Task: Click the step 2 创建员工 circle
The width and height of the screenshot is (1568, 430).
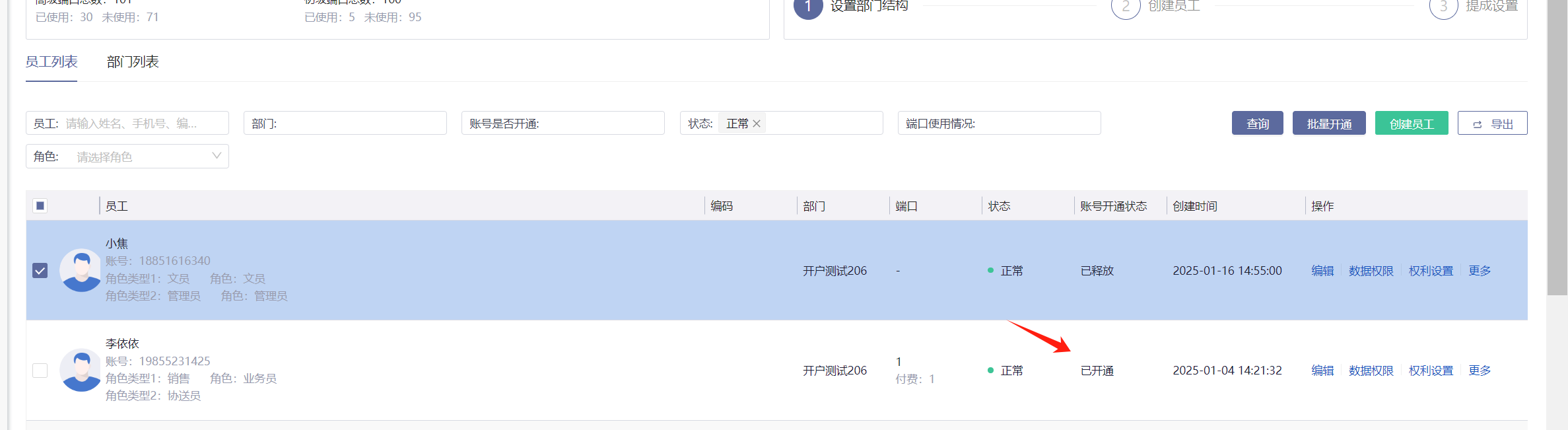Action: (x=1126, y=7)
